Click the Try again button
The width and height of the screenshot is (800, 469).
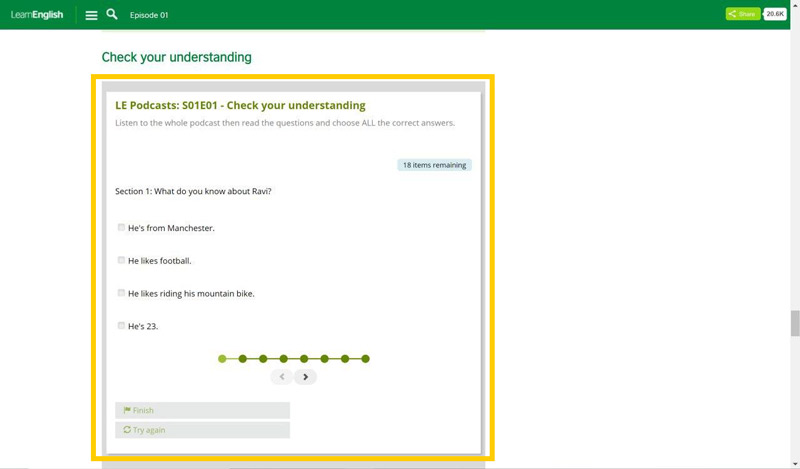click(202, 430)
